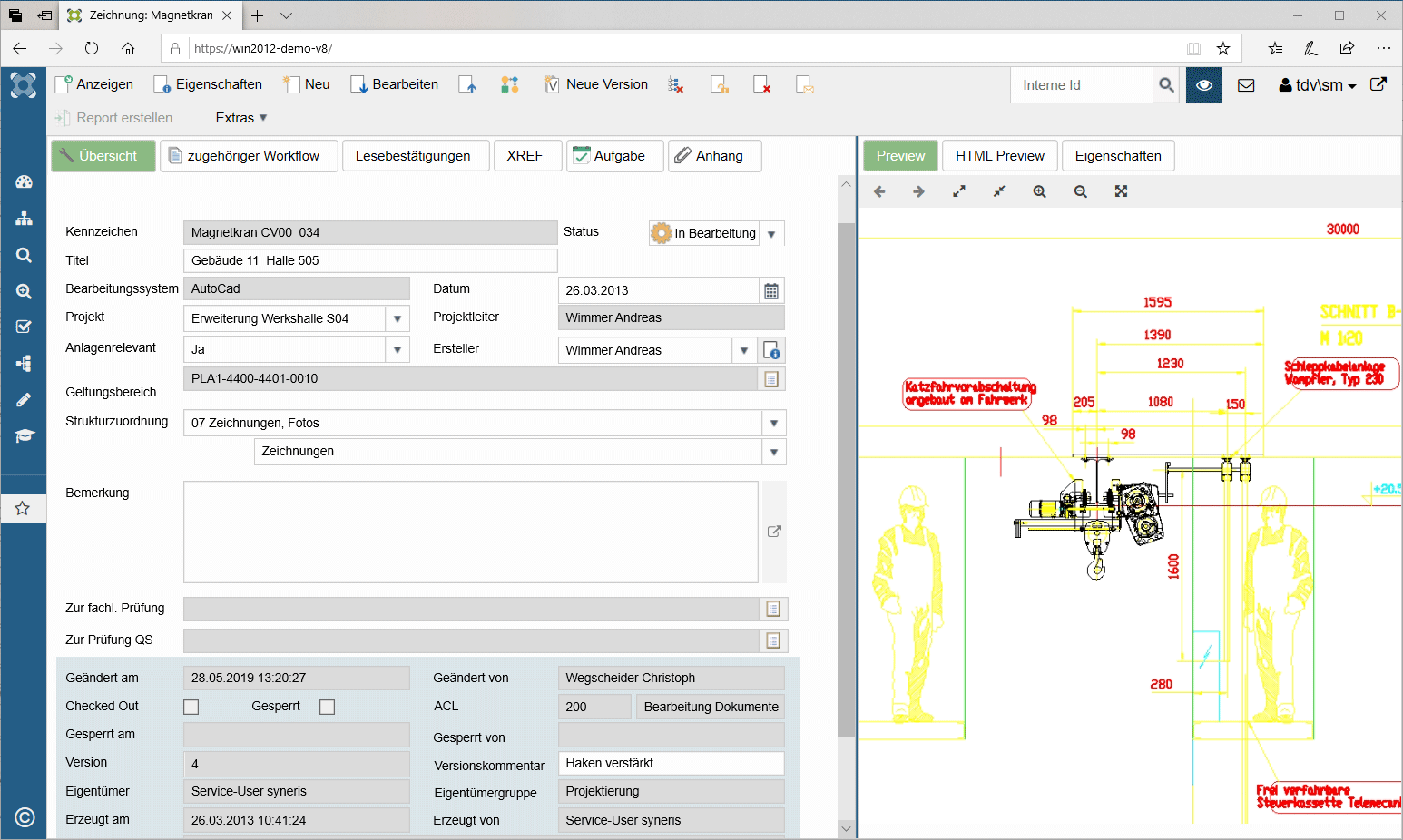Click the search magnifier beside Interne Id
Screen dimensions: 1403x840
tap(1166, 85)
